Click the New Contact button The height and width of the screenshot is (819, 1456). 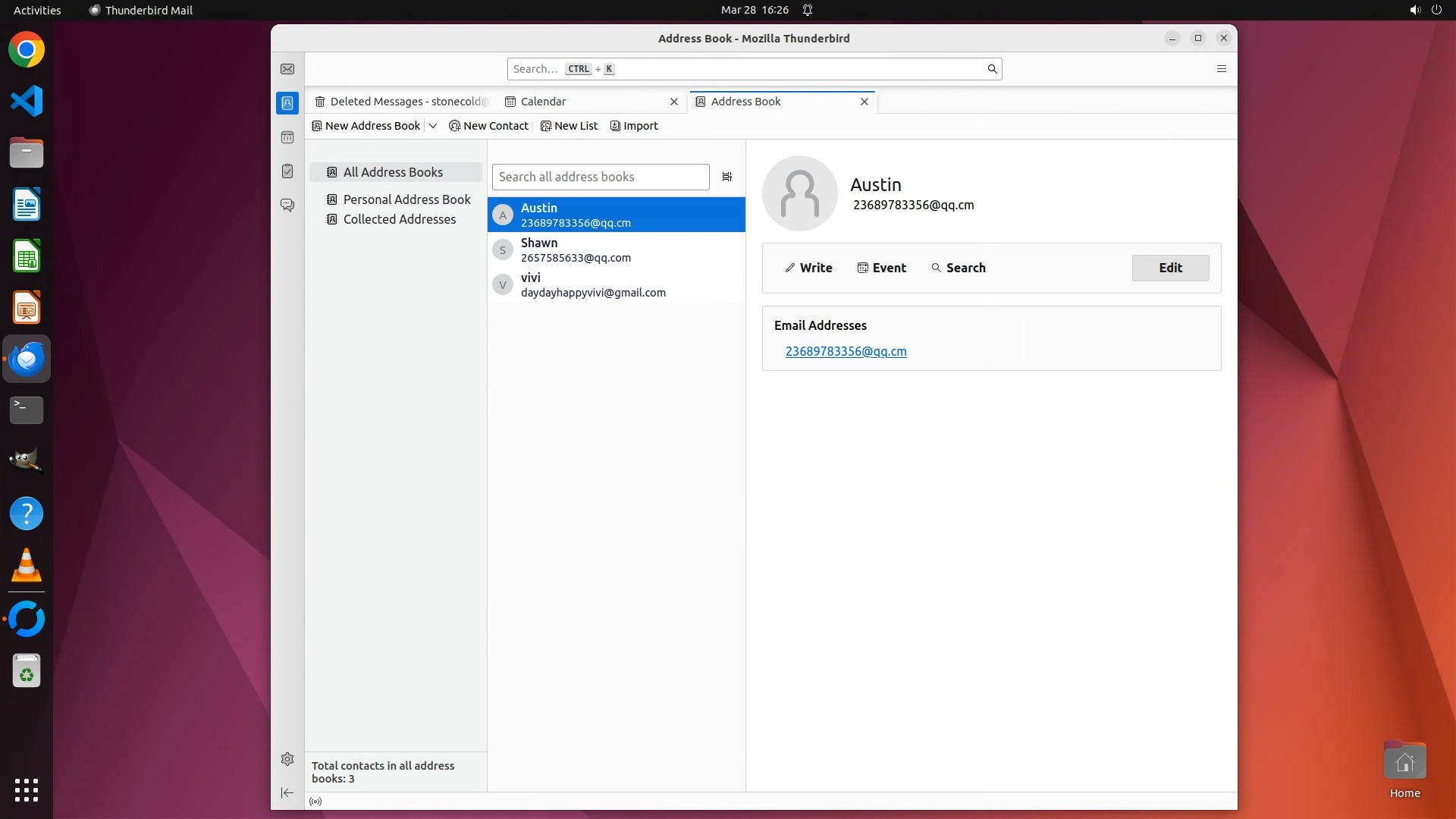point(489,126)
